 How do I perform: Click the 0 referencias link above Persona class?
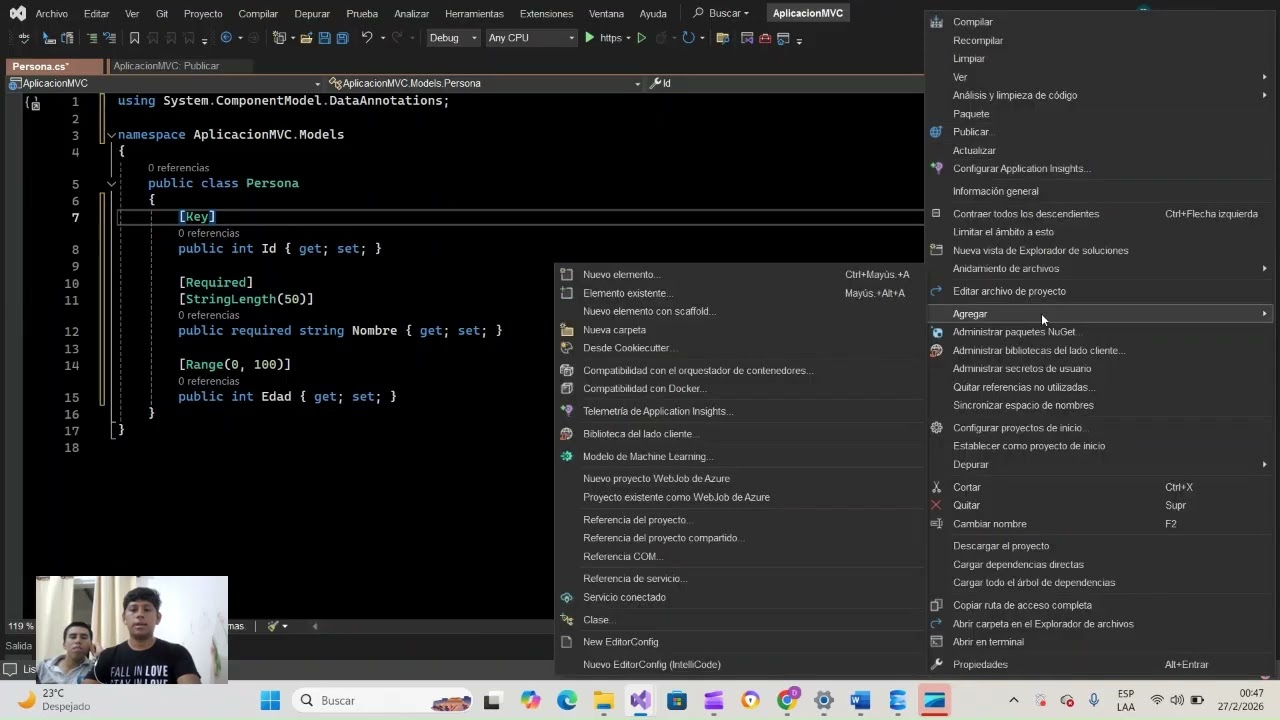[178, 168]
